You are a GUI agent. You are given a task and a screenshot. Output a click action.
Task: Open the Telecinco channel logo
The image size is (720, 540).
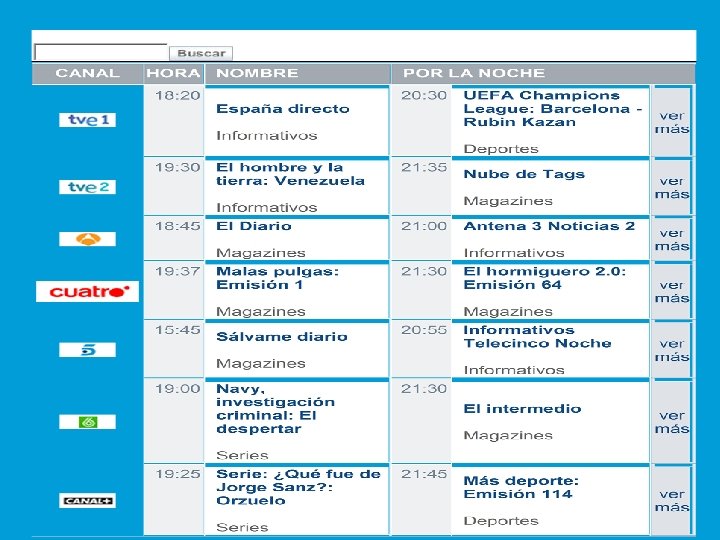(87, 350)
